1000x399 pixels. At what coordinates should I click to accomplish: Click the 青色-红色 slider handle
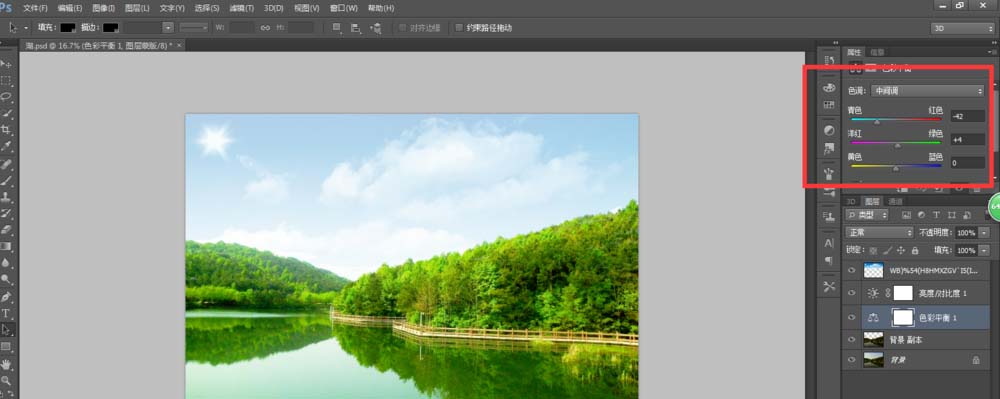pyautogui.click(x=877, y=122)
